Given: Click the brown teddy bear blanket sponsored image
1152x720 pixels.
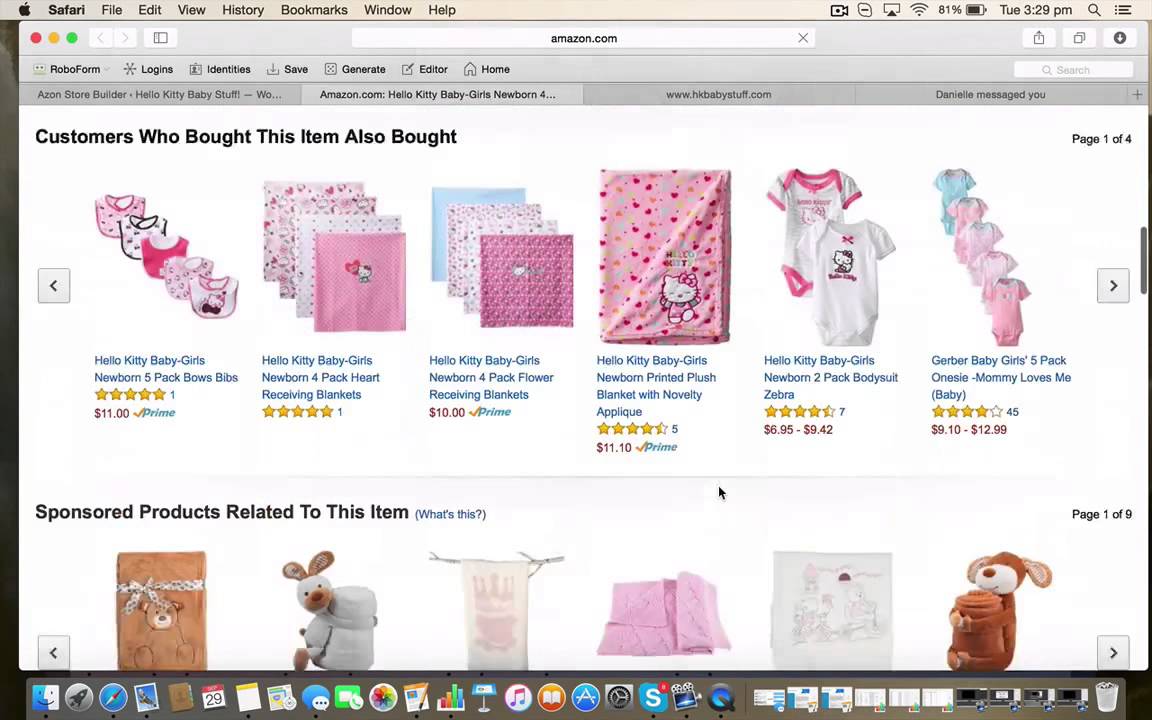Looking at the screenshot, I should point(162,610).
